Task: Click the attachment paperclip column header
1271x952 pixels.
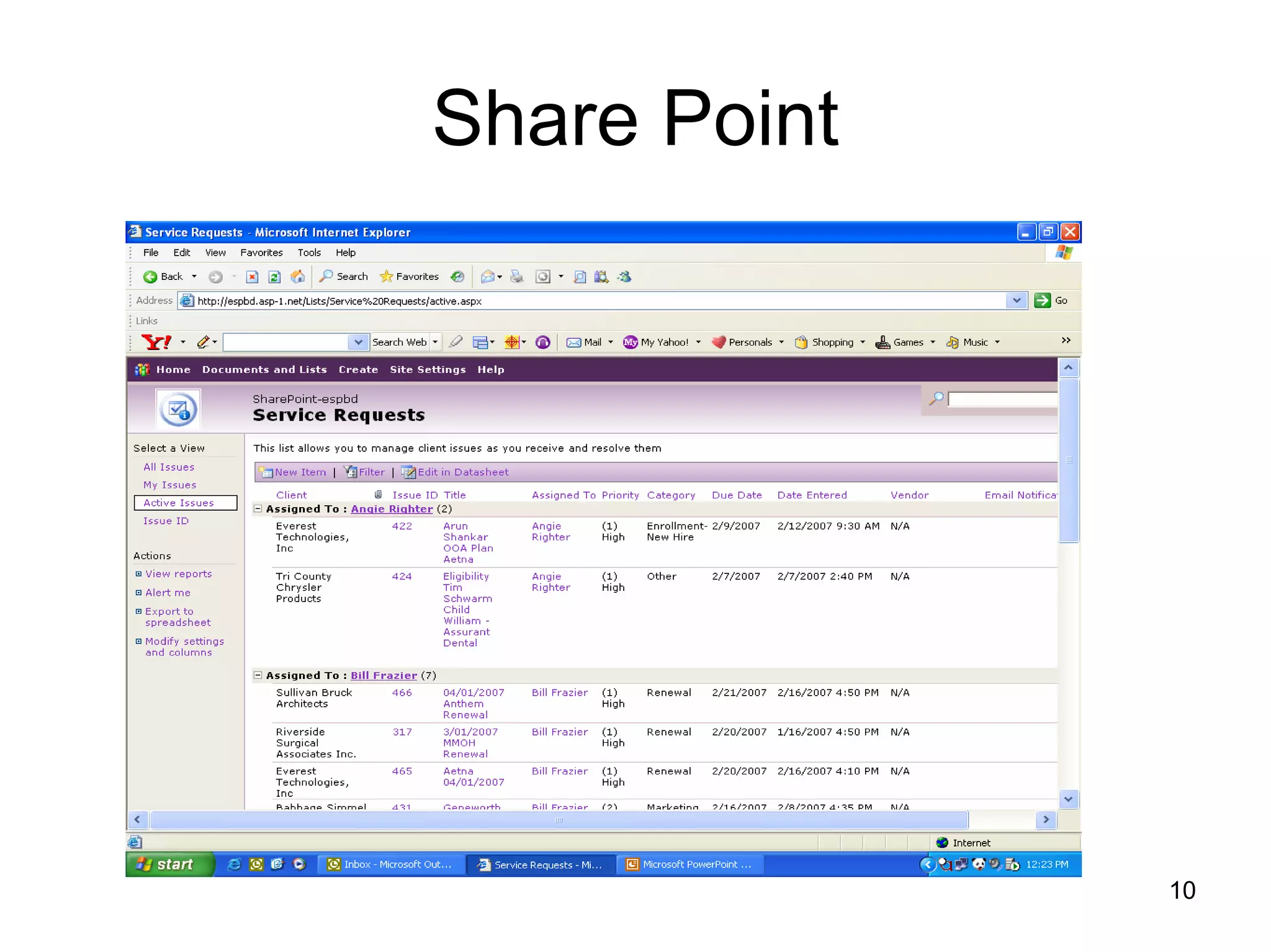Action: tap(378, 495)
